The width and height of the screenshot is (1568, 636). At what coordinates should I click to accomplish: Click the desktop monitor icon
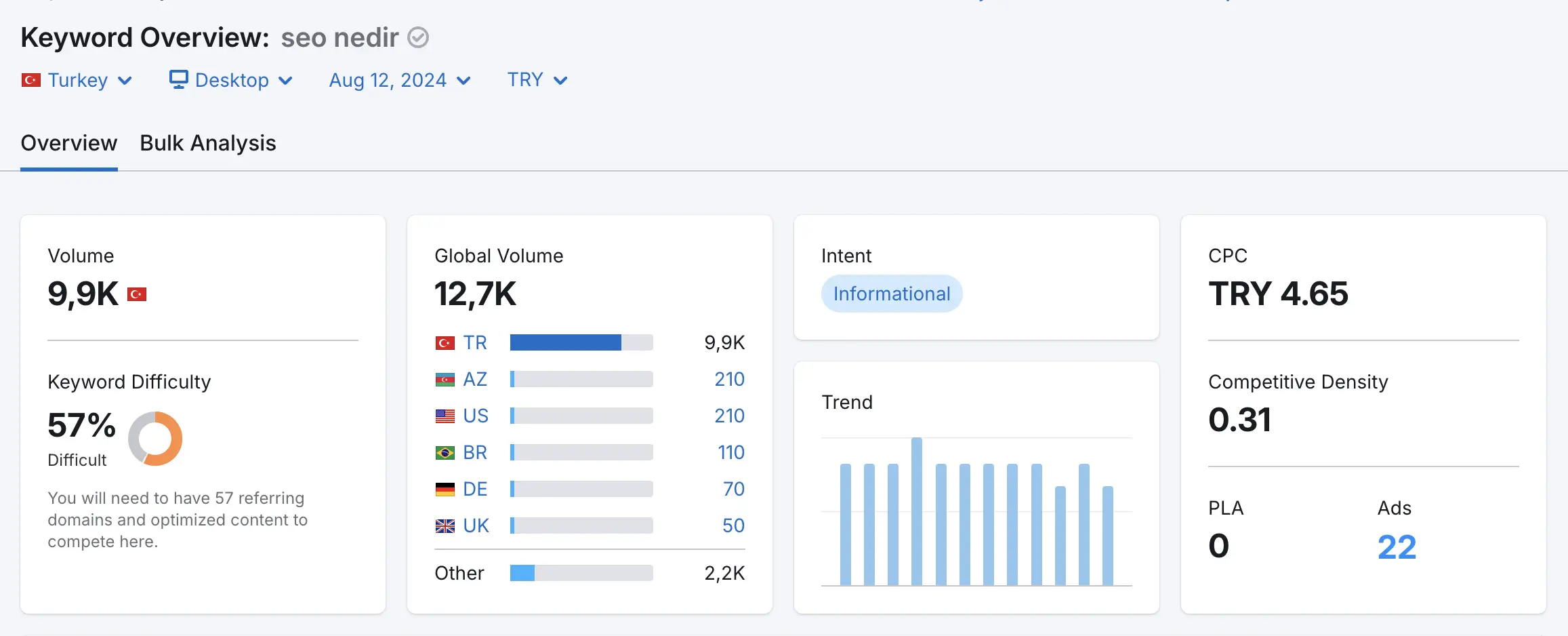tap(178, 79)
